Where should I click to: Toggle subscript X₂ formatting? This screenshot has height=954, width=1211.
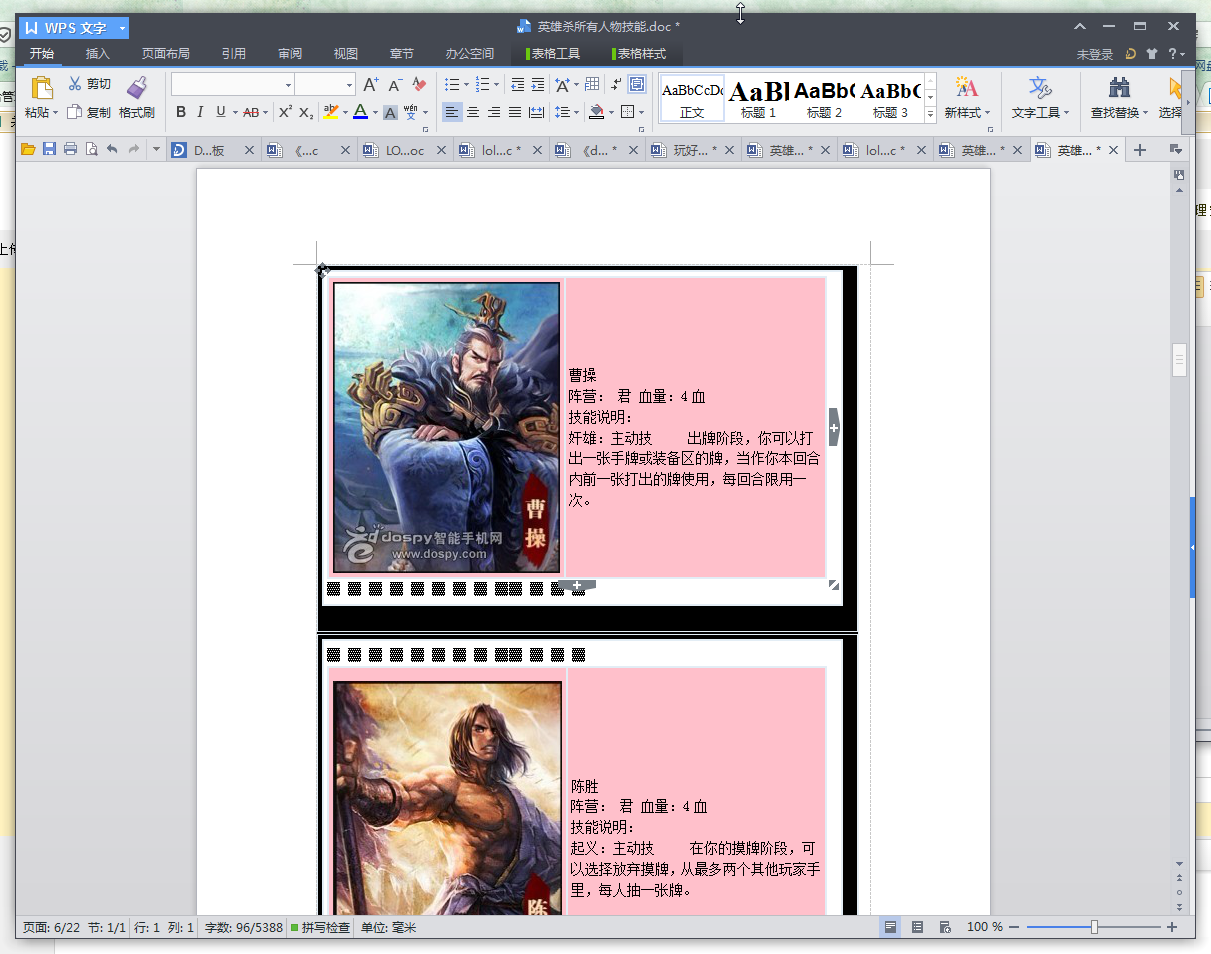click(x=306, y=112)
